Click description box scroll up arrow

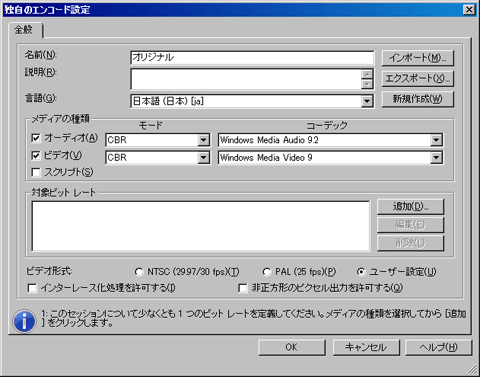(367, 74)
